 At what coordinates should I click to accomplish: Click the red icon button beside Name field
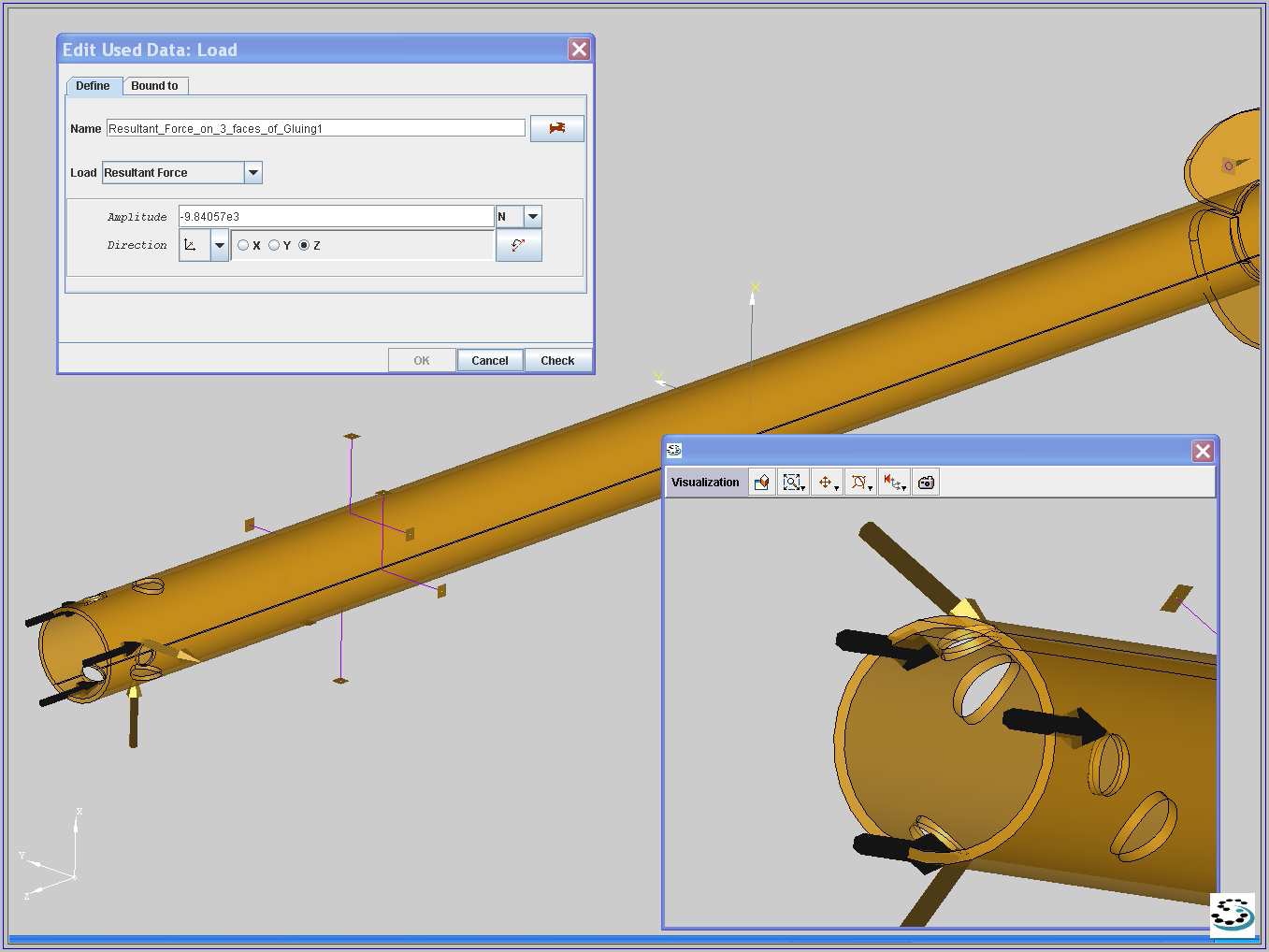556,128
